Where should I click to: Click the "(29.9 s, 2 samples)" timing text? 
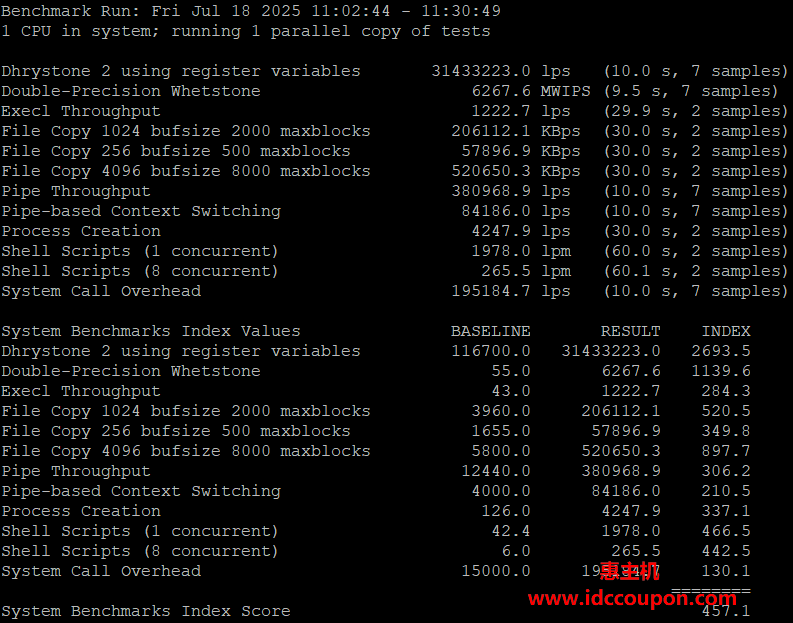coord(696,111)
